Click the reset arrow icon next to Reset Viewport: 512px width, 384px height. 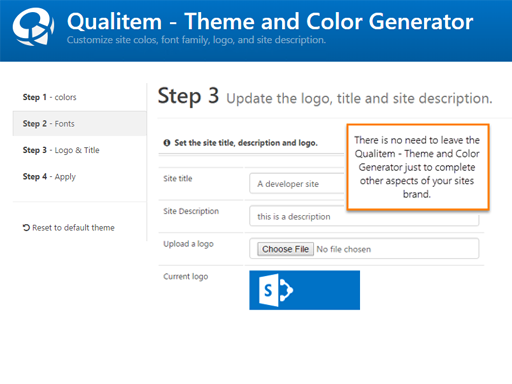click(26, 228)
